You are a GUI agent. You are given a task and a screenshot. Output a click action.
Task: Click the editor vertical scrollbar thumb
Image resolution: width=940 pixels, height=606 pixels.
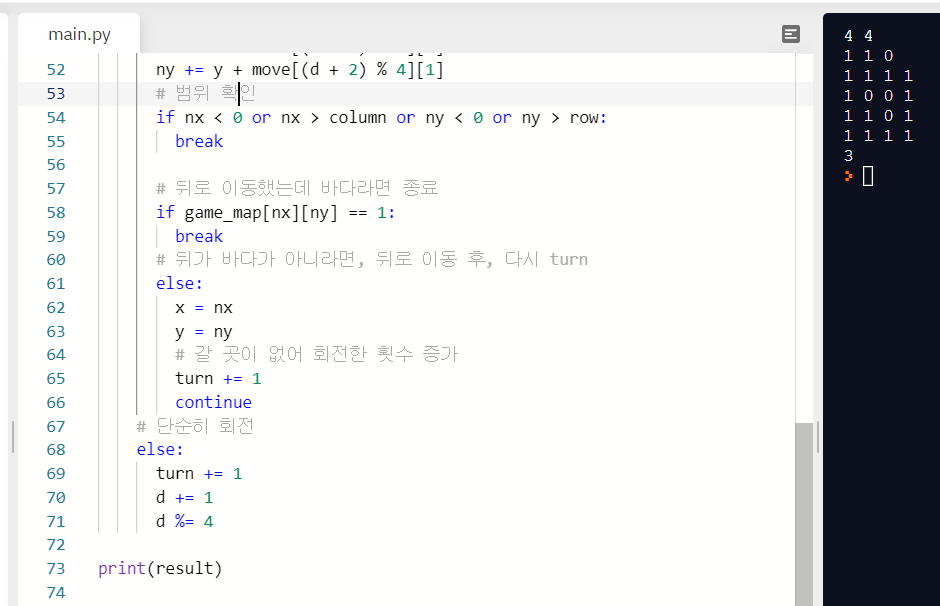click(x=804, y=514)
